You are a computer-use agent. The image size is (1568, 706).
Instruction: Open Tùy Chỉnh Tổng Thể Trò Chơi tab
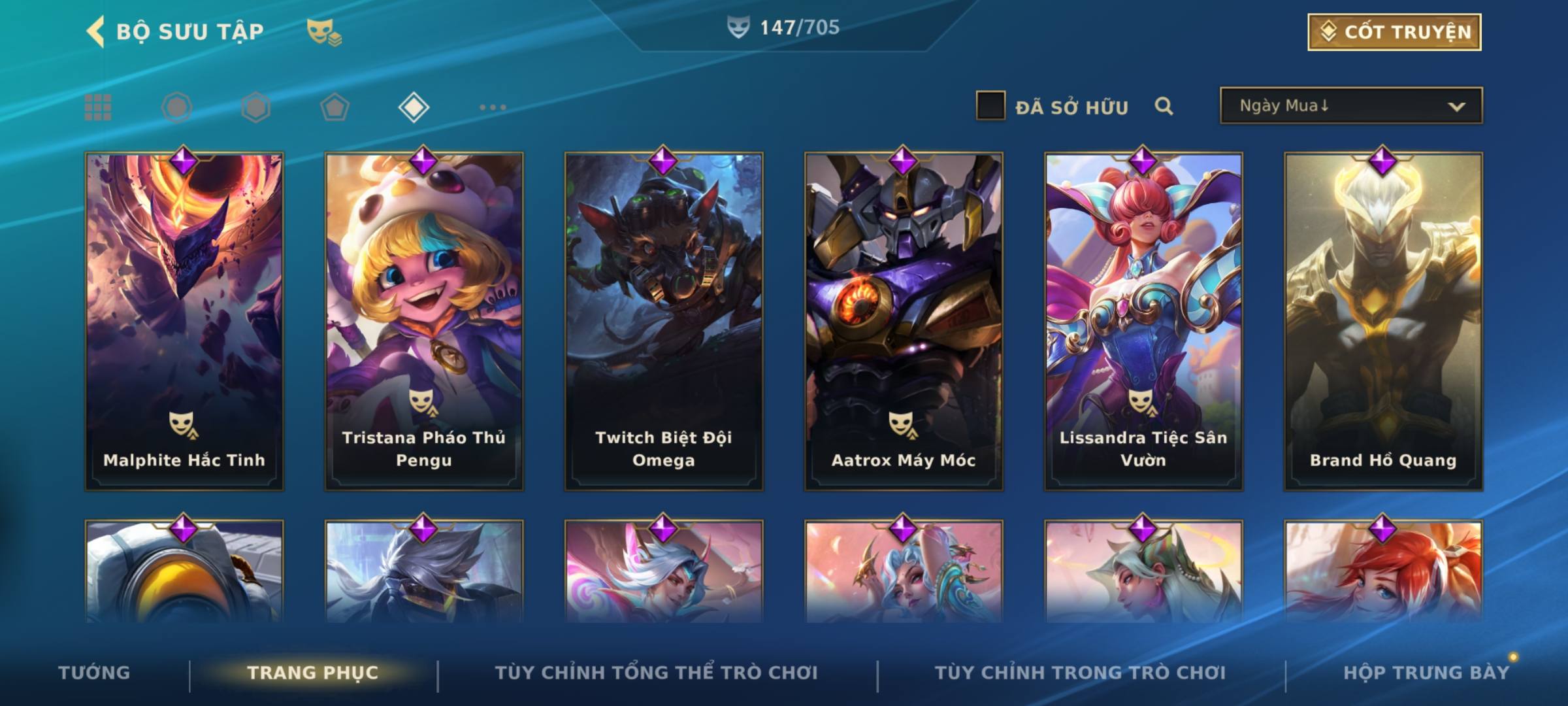pos(656,673)
